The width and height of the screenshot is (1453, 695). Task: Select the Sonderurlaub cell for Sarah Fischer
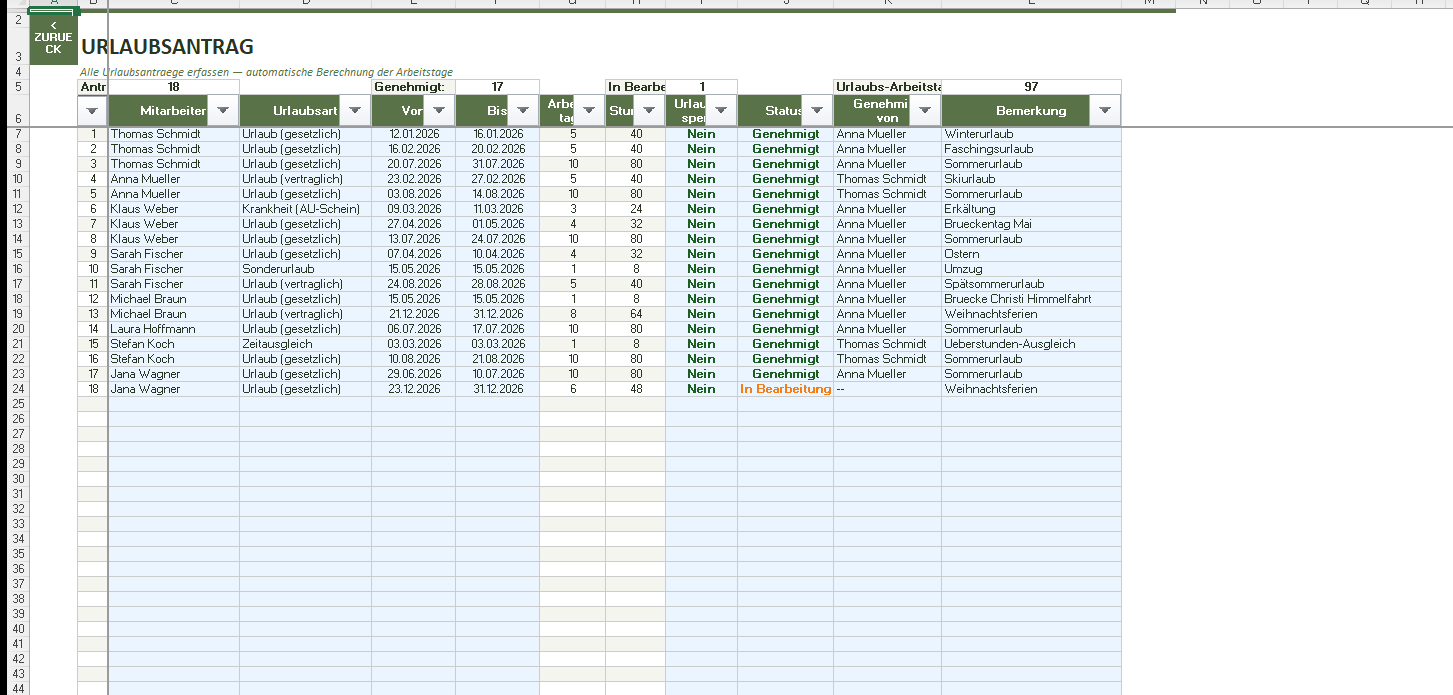click(x=305, y=269)
